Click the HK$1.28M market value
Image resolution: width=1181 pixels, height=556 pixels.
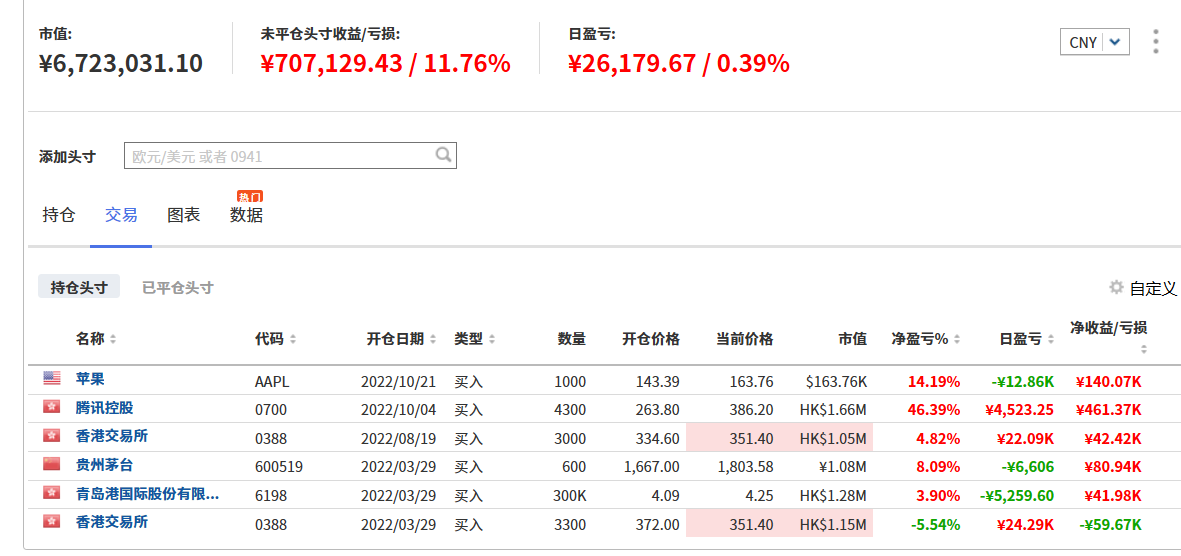834,496
